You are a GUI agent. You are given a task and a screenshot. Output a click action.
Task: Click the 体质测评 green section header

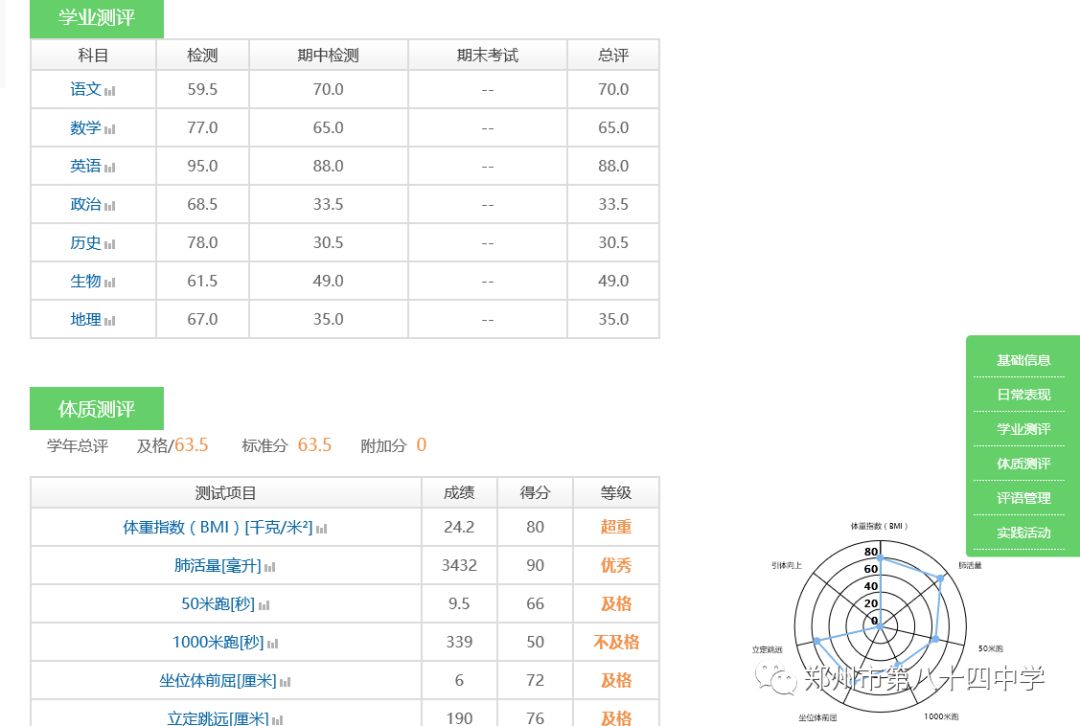[x=96, y=409]
